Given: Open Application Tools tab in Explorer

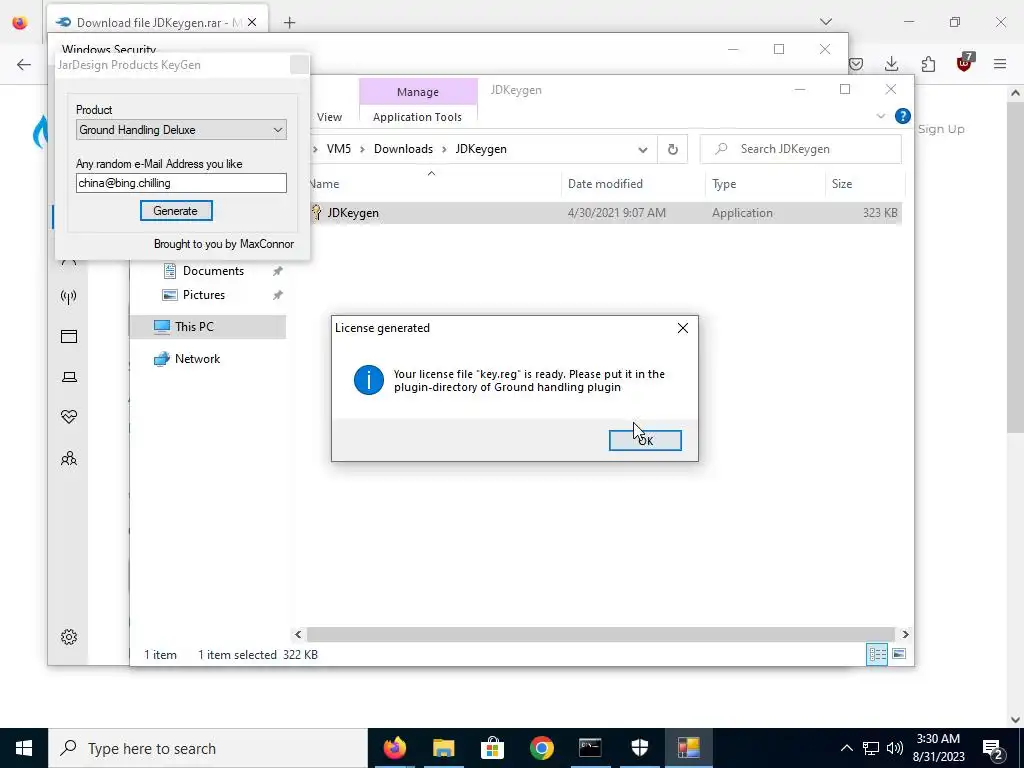Looking at the screenshot, I should 417,117.
